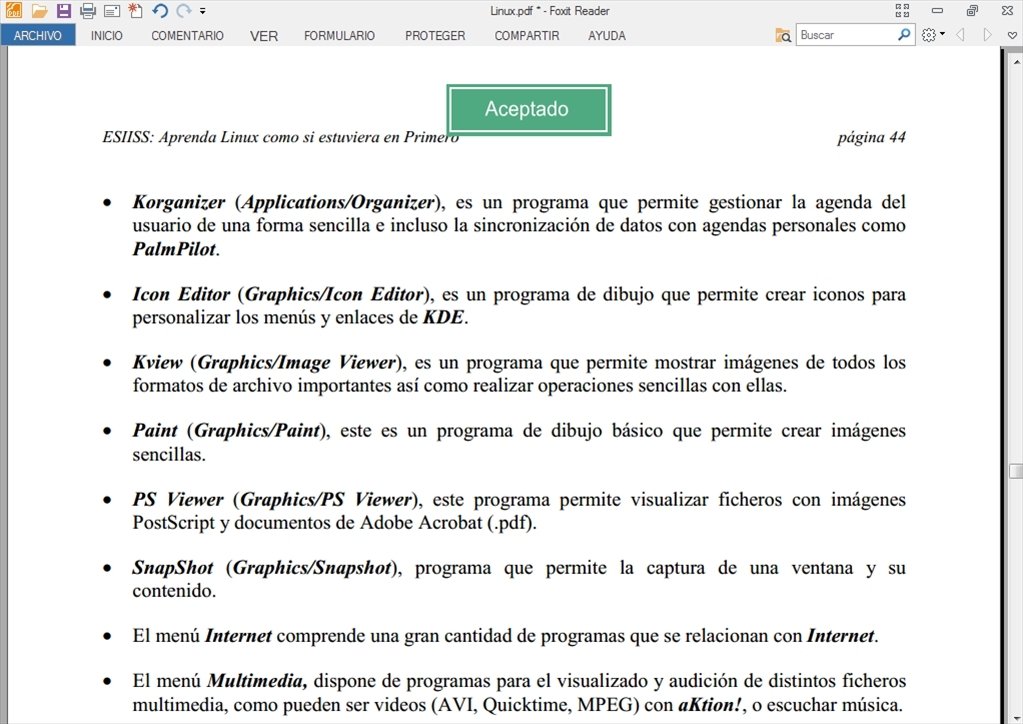Viewport: 1023px width, 724px height.
Task: Open the ARCHIVO tab
Action: 37,35
